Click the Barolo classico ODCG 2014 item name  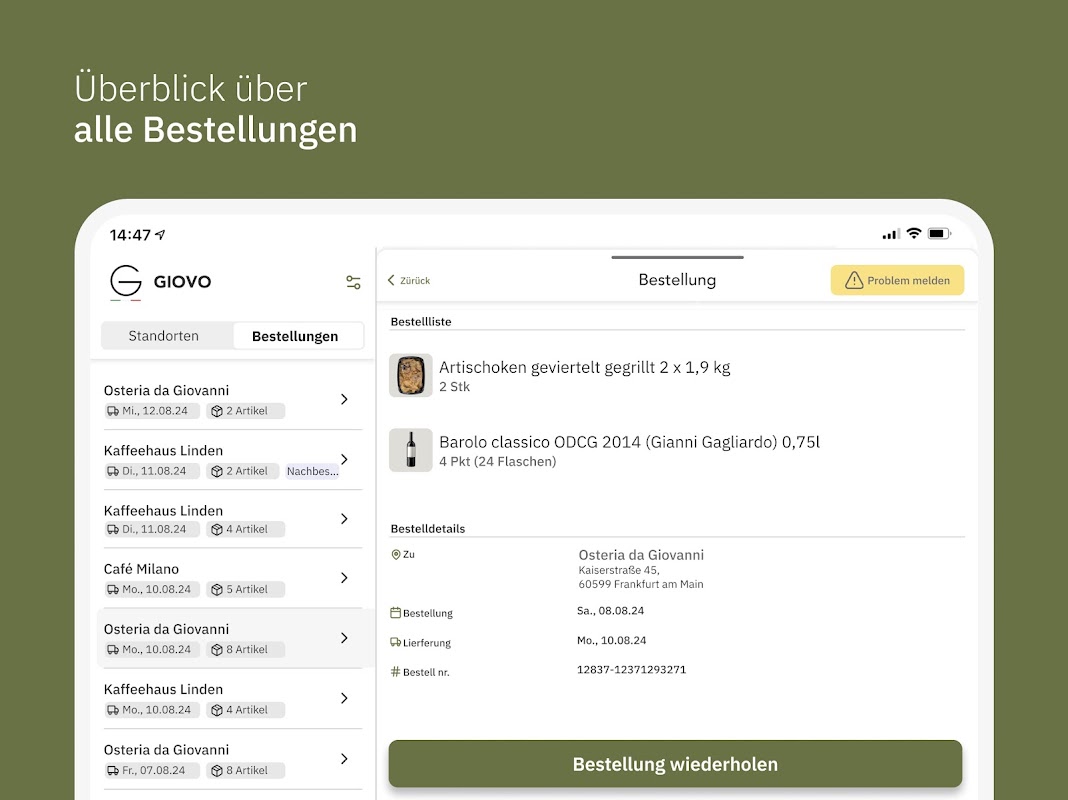click(x=629, y=443)
